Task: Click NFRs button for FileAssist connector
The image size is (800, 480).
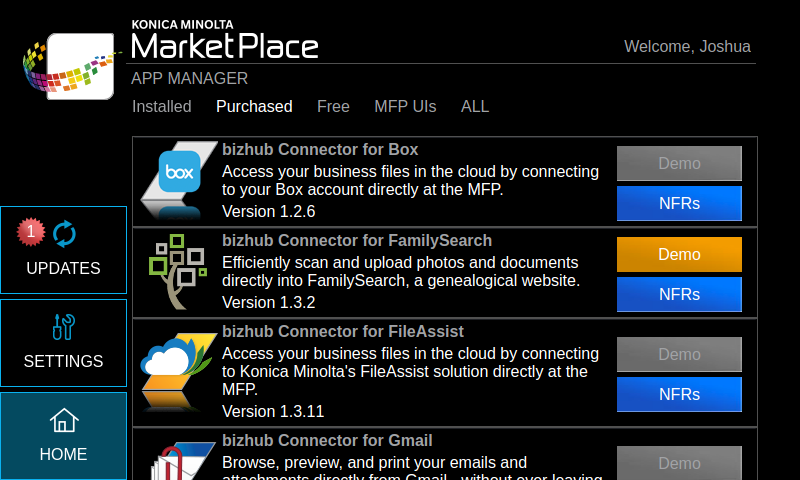Action: [679, 394]
